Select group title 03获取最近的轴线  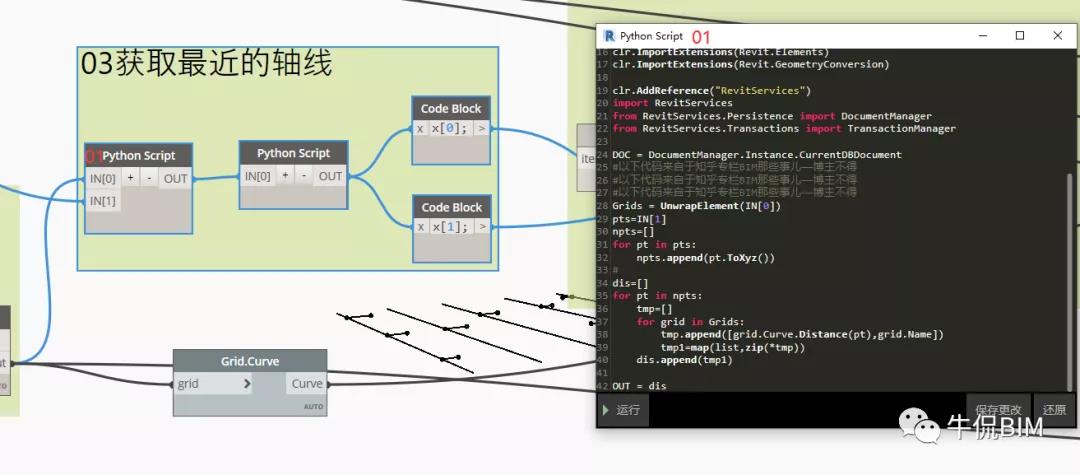coord(206,65)
